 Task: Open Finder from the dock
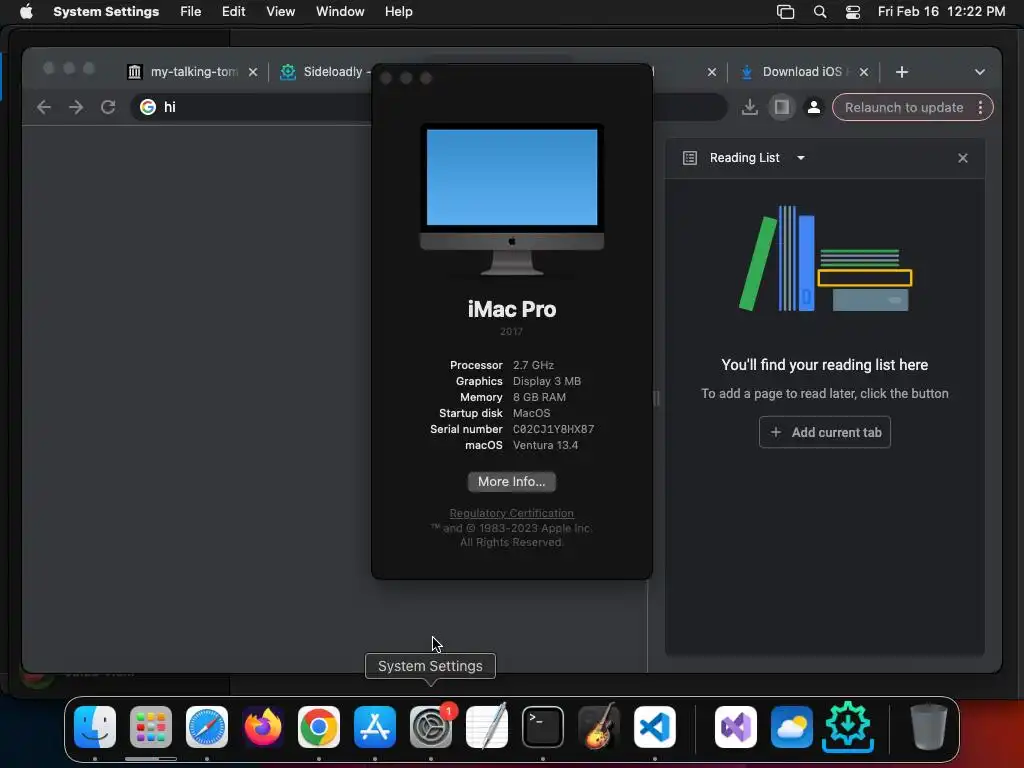(95, 727)
